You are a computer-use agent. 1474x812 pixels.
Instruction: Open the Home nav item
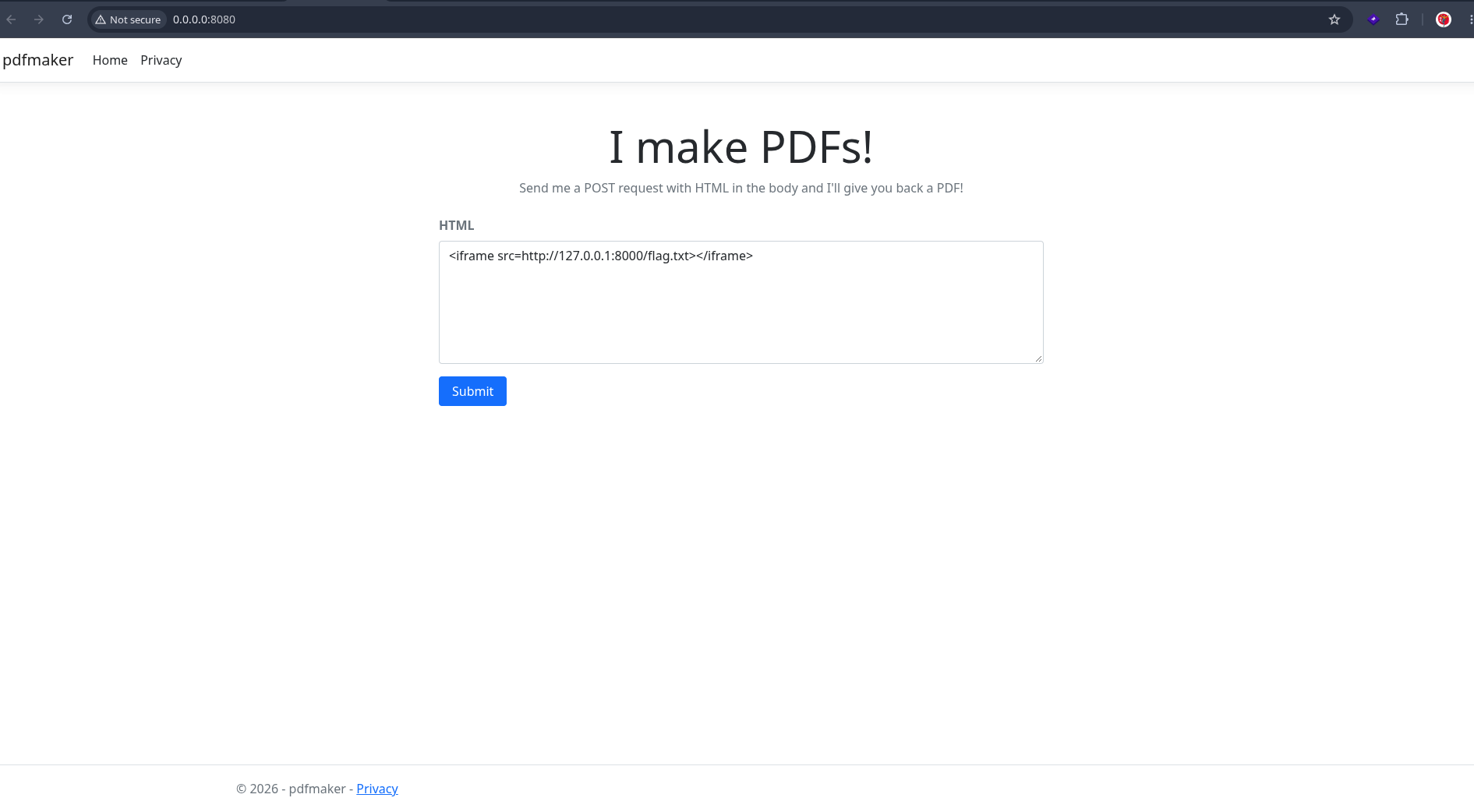point(110,60)
